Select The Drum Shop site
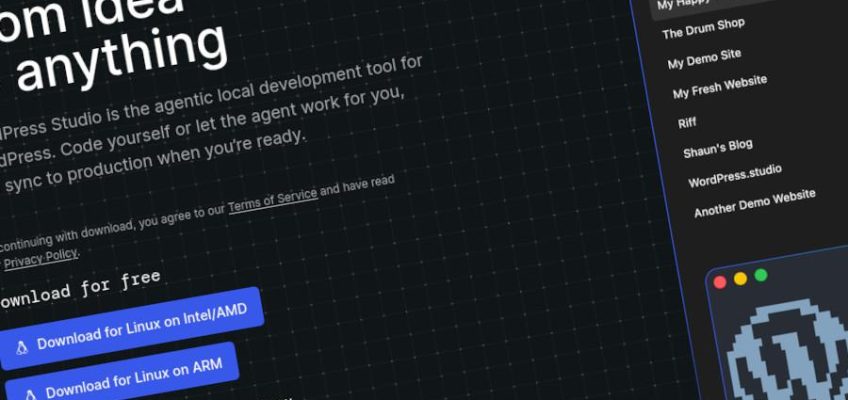The image size is (848, 400). point(703,28)
